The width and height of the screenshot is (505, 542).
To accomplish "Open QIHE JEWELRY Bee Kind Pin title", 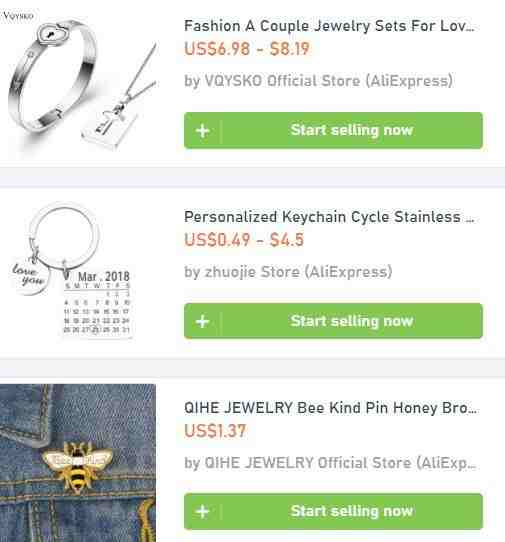I will [x=330, y=408].
